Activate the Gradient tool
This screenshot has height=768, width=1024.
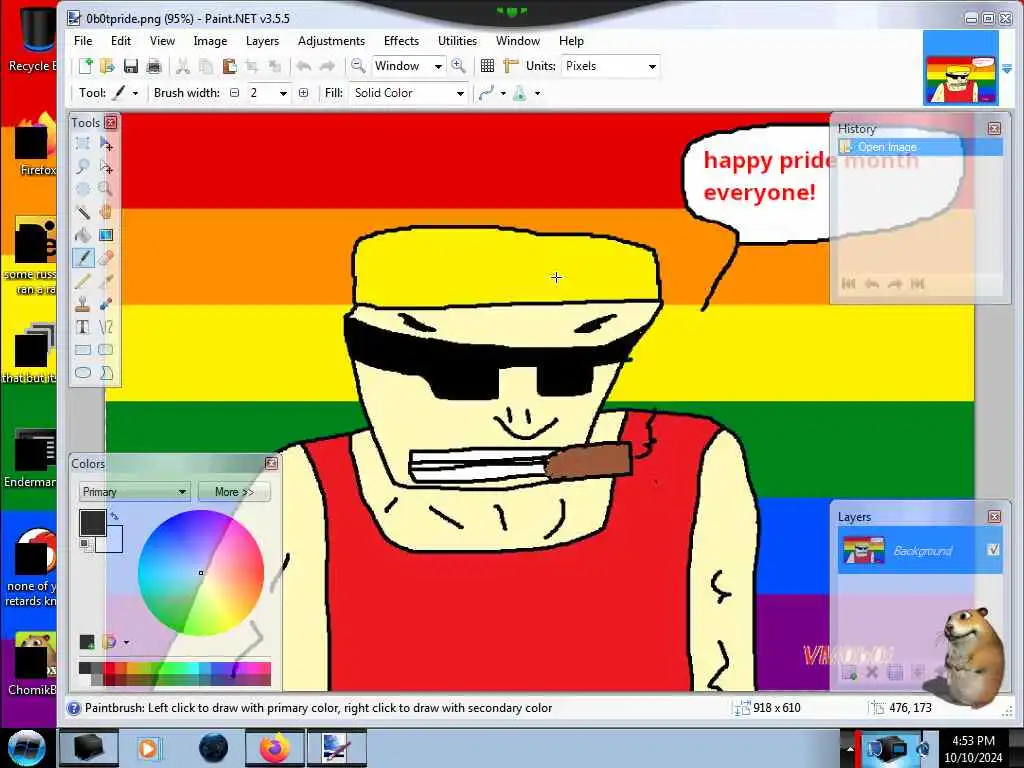coord(106,235)
